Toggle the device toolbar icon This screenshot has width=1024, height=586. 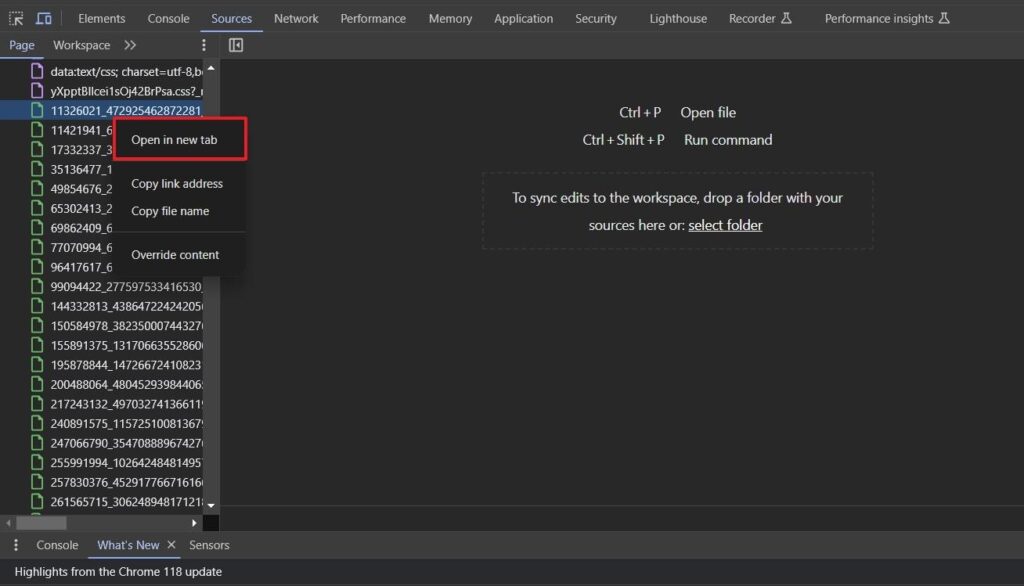(44, 18)
